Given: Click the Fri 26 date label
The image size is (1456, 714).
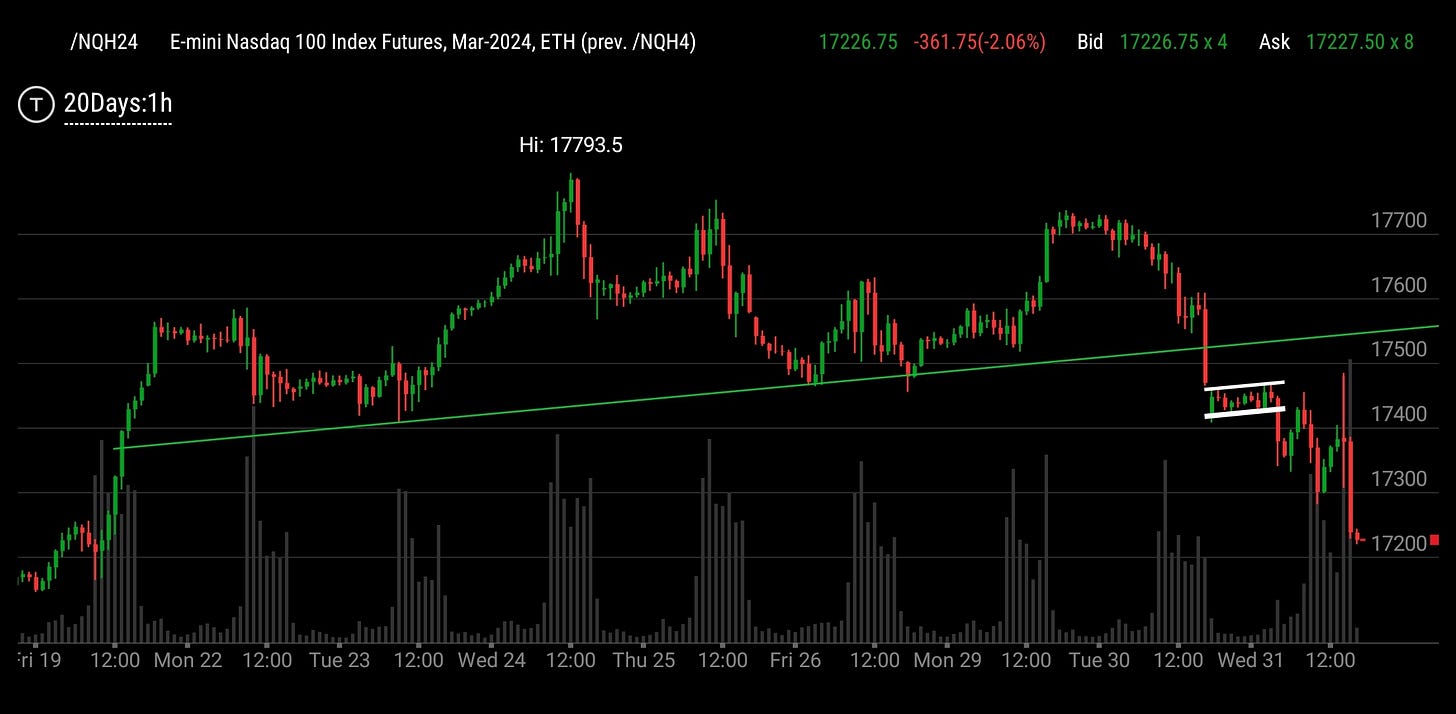Looking at the screenshot, I should [x=796, y=661].
